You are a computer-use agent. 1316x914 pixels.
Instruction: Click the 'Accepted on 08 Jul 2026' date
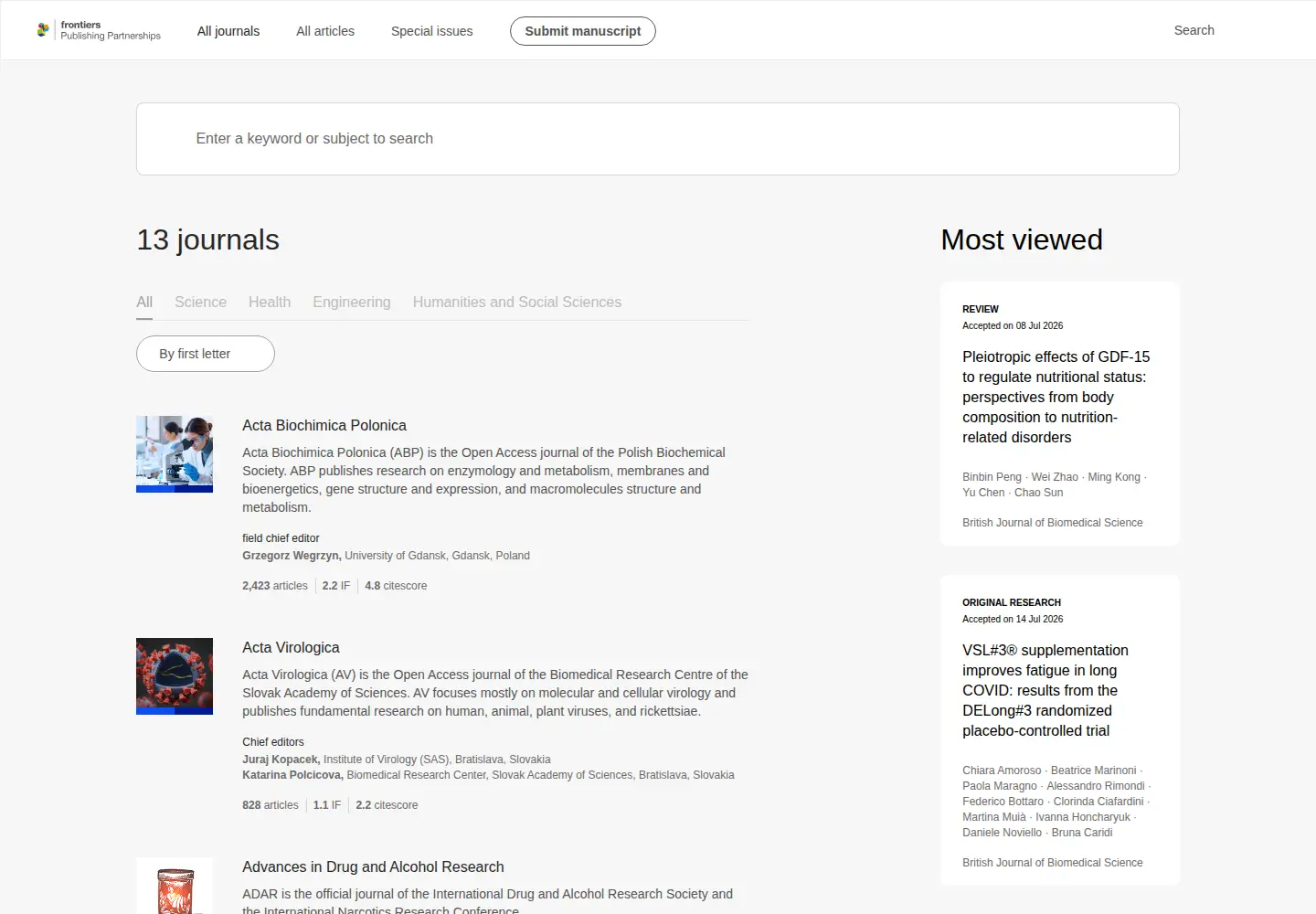[x=1013, y=325]
